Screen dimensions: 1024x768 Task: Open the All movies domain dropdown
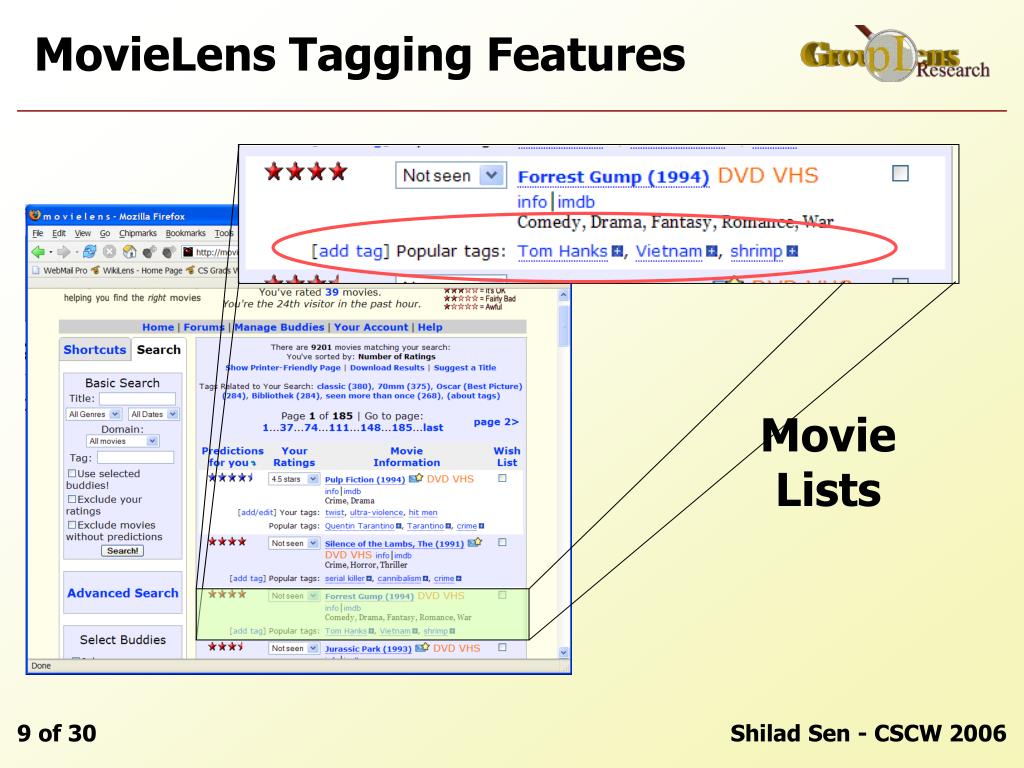pos(123,441)
